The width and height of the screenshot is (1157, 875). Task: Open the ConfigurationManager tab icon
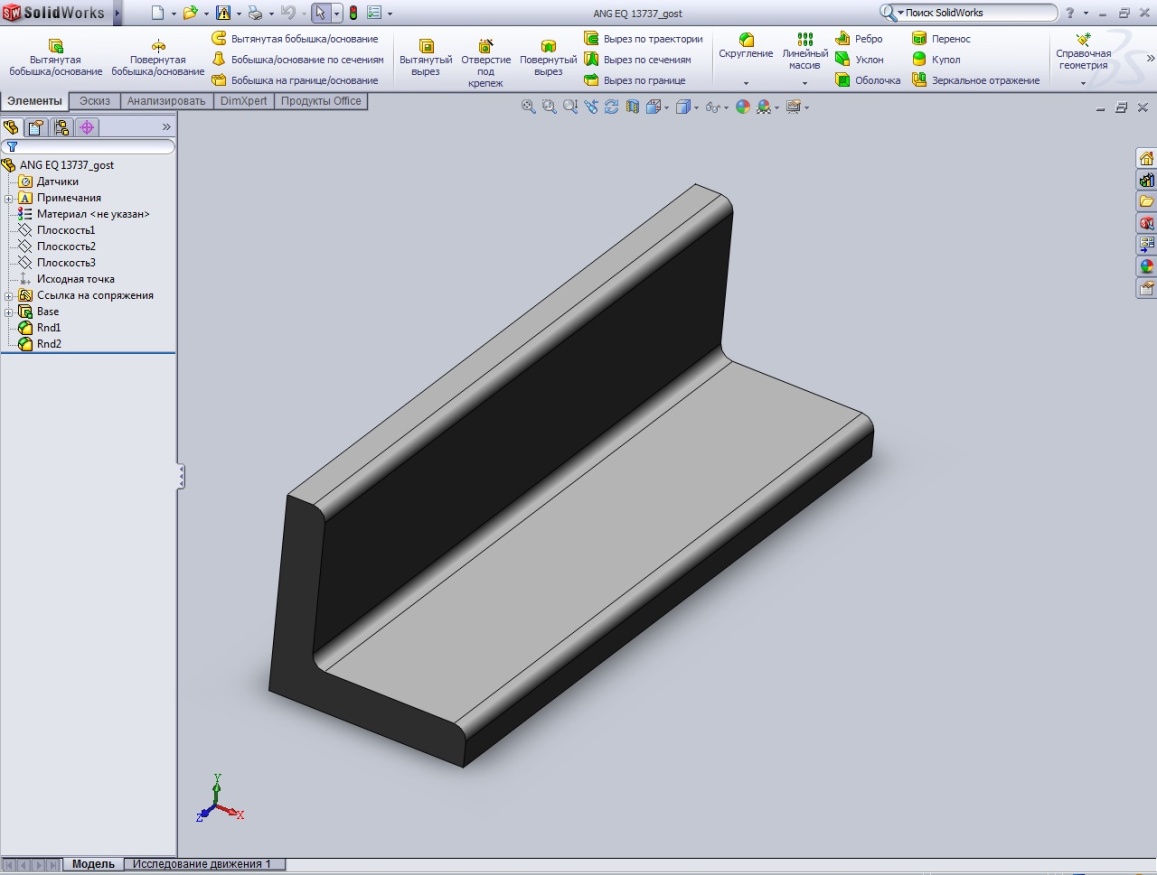click(61, 127)
